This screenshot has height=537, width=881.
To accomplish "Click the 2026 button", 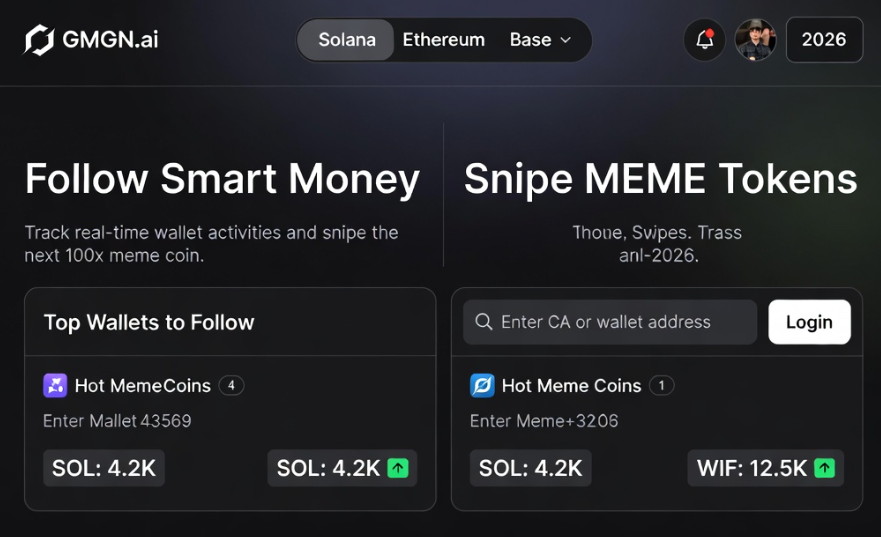I will 824,40.
